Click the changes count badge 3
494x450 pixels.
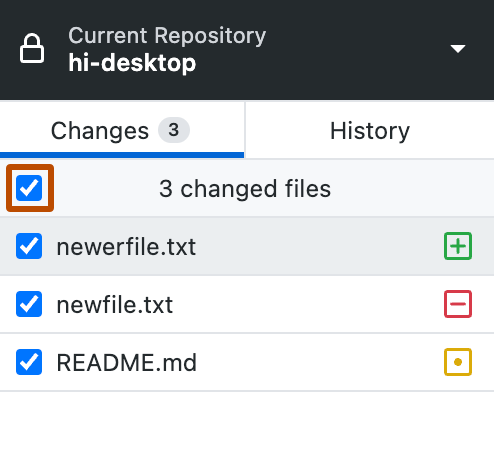pos(174,130)
